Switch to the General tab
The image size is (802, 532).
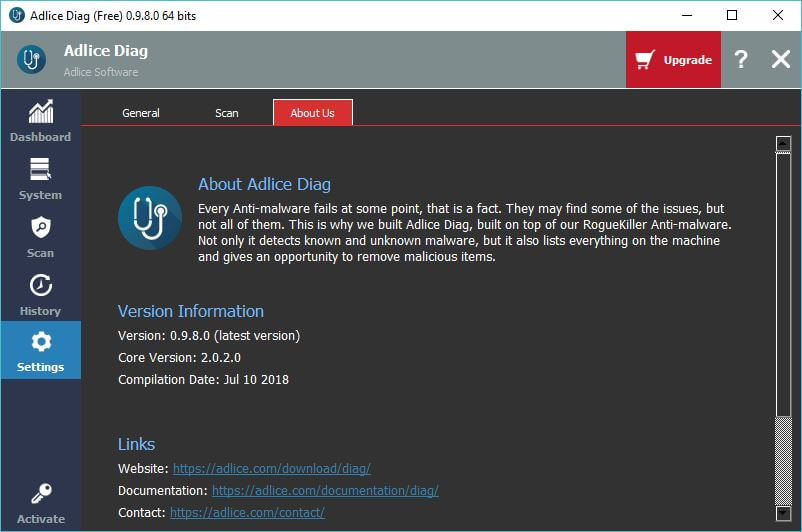pos(141,113)
